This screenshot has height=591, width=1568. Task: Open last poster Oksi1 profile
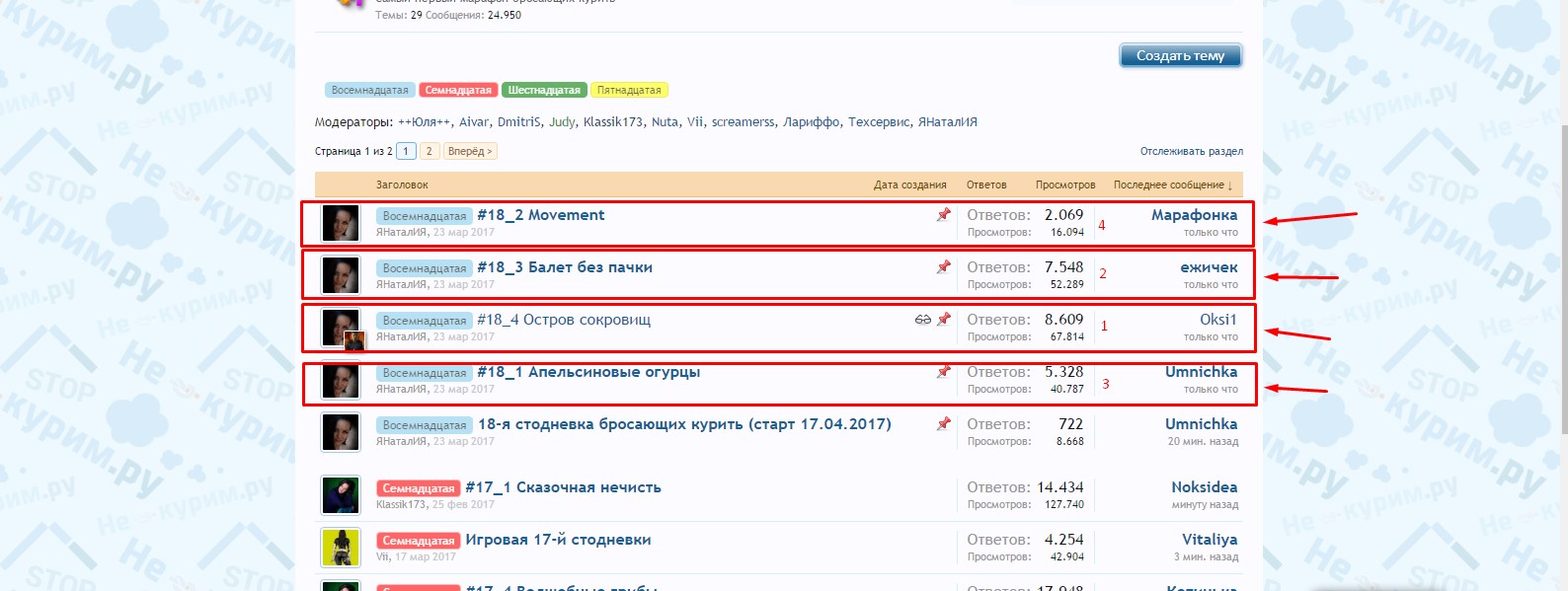pyautogui.click(x=1218, y=320)
